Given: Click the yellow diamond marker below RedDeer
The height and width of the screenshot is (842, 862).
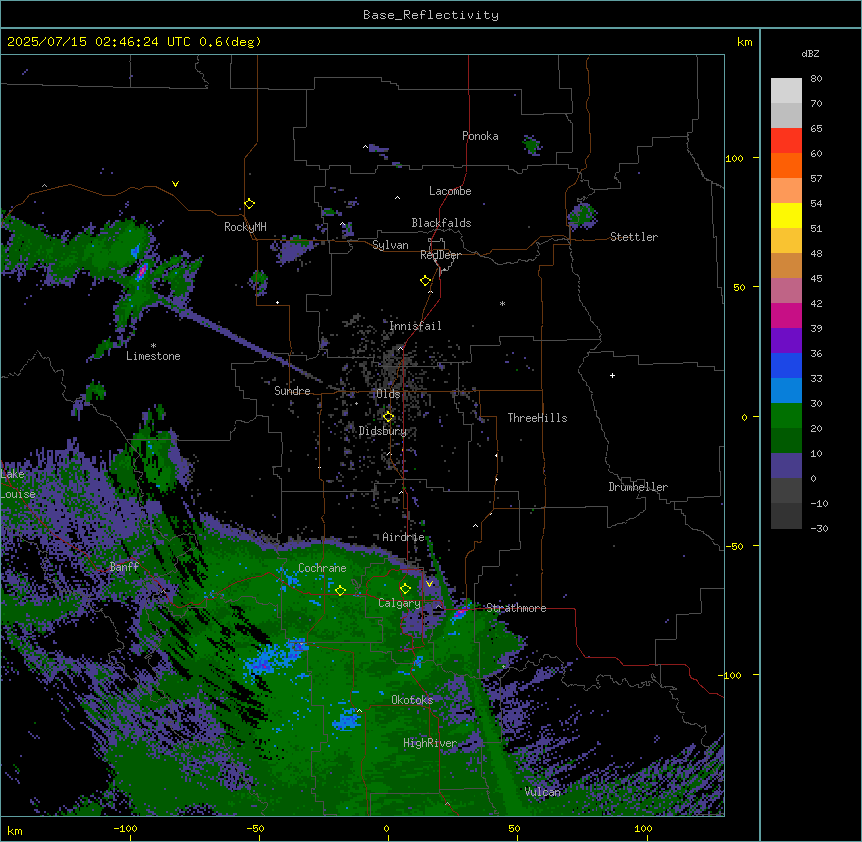Looking at the screenshot, I should [425, 281].
